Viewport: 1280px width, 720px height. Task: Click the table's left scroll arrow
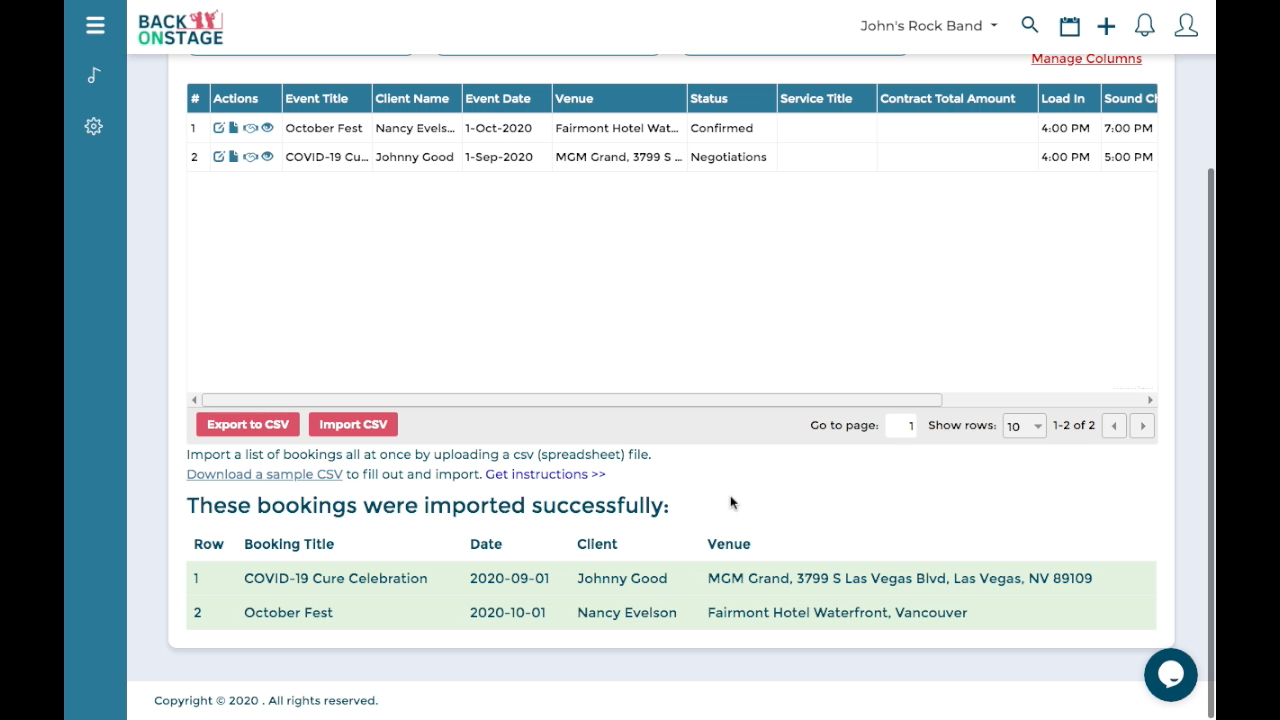(x=194, y=400)
